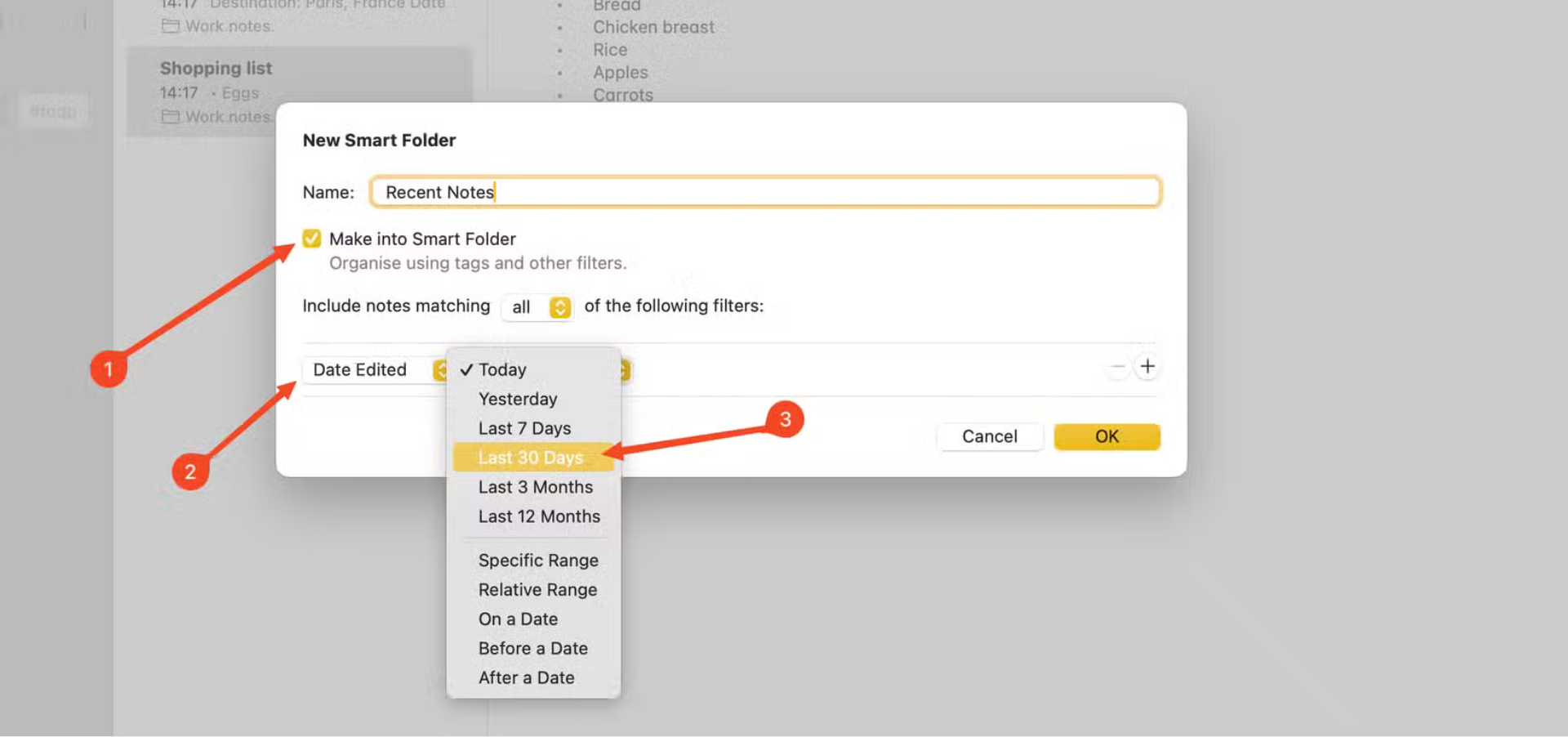The width and height of the screenshot is (1568, 737).
Task: Pick Last 7 Days option
Action: (524, 429)
